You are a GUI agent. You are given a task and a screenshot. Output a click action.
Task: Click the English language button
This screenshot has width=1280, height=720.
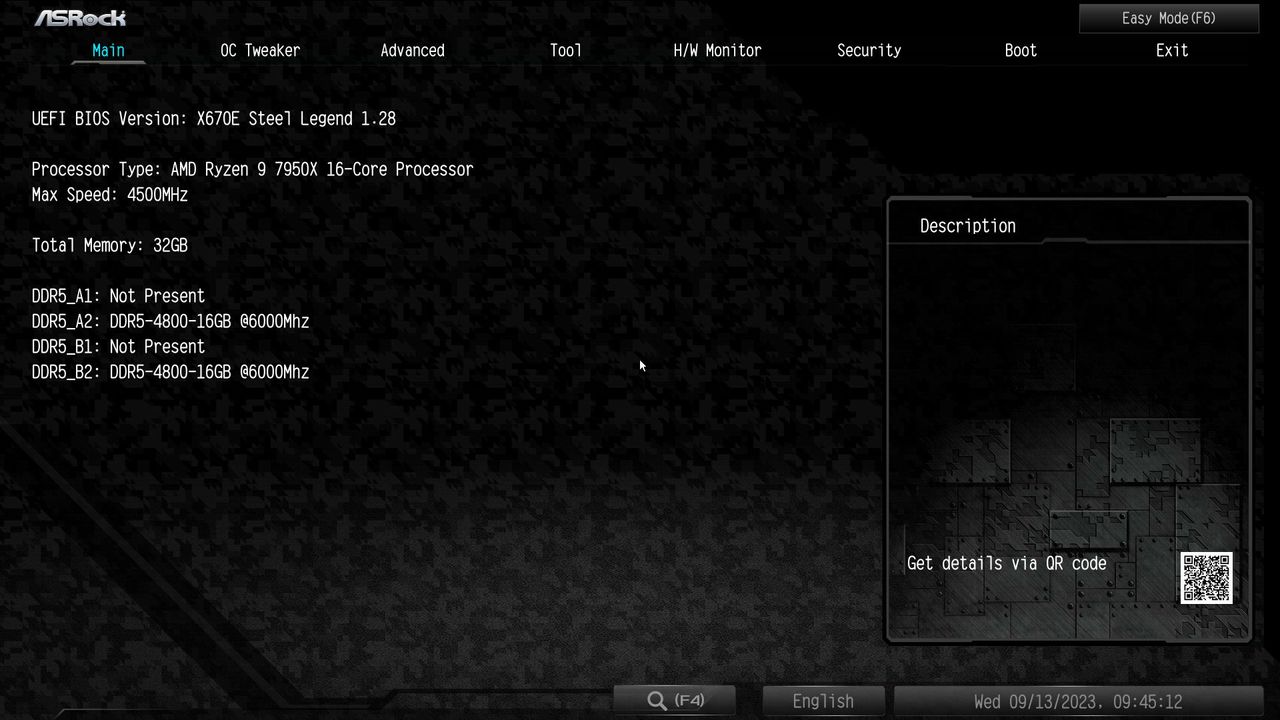tap(823, 701)
